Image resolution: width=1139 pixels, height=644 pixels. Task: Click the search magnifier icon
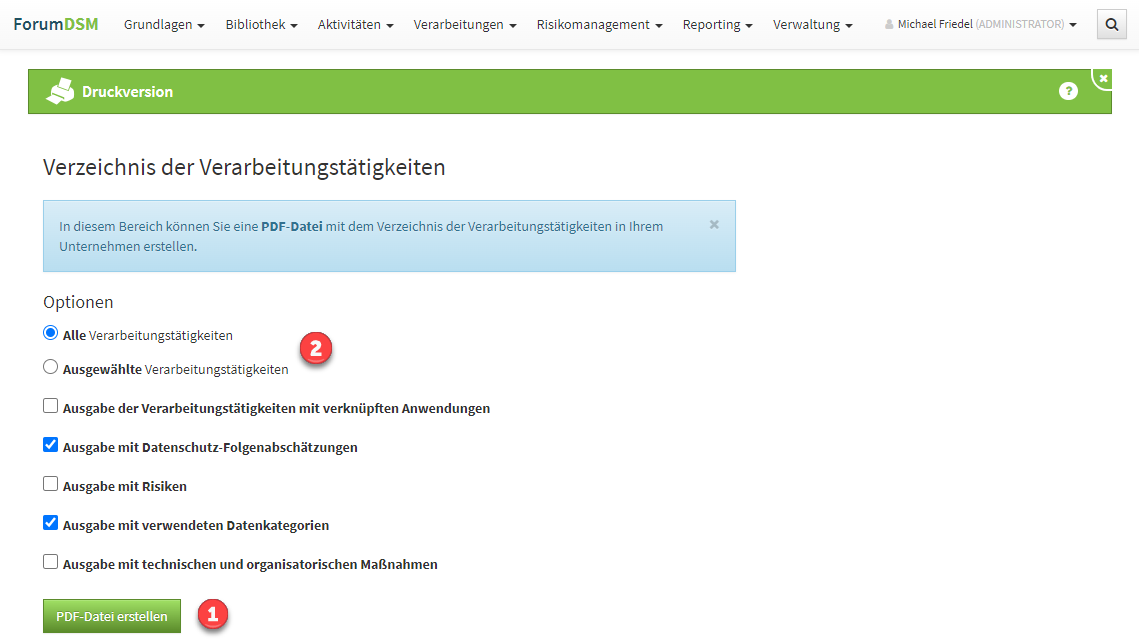pyautogui.click(x=1111, y=24)
